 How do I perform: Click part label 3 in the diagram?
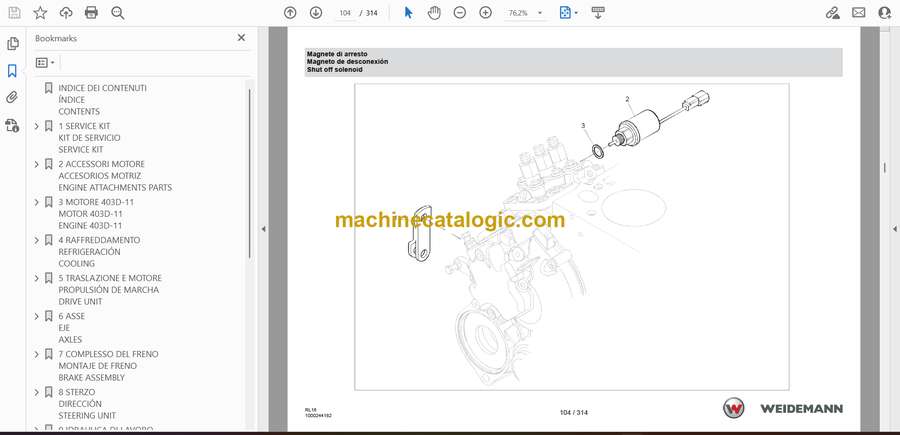(x=583, y=125)
